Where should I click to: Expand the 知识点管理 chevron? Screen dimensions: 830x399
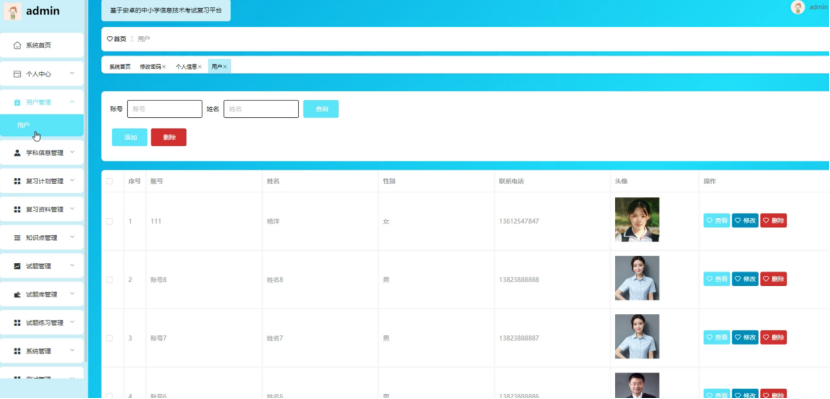click(x=73, y=237)
